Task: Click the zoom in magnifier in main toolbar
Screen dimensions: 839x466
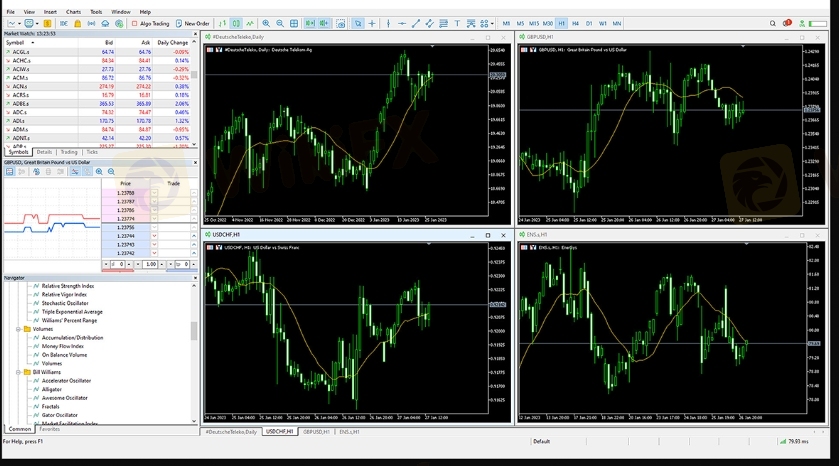Action: [x=266, y=23]
